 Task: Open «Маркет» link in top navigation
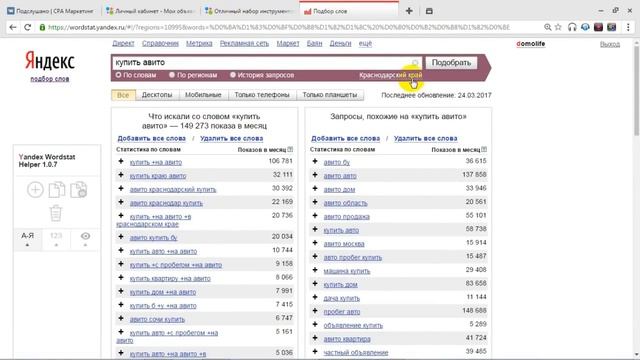[288, 43]
